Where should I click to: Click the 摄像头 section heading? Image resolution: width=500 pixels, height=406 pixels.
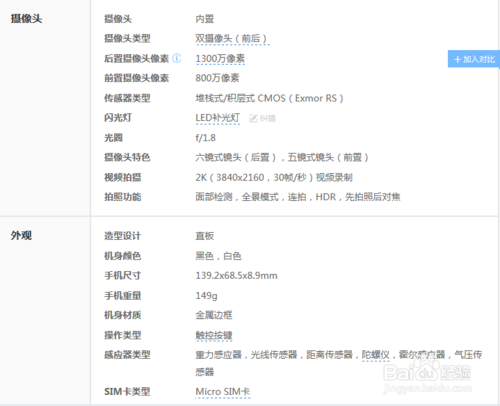coord(26,19)
